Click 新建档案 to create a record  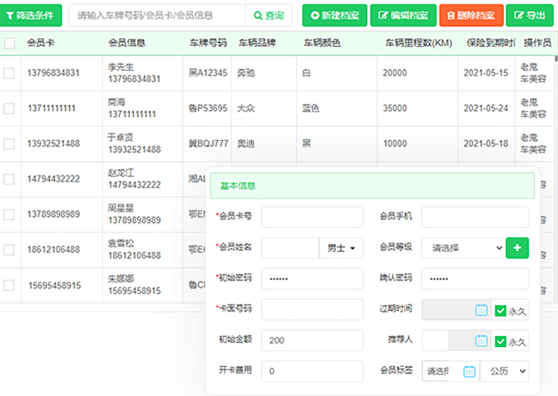click(x=335, y=15)
